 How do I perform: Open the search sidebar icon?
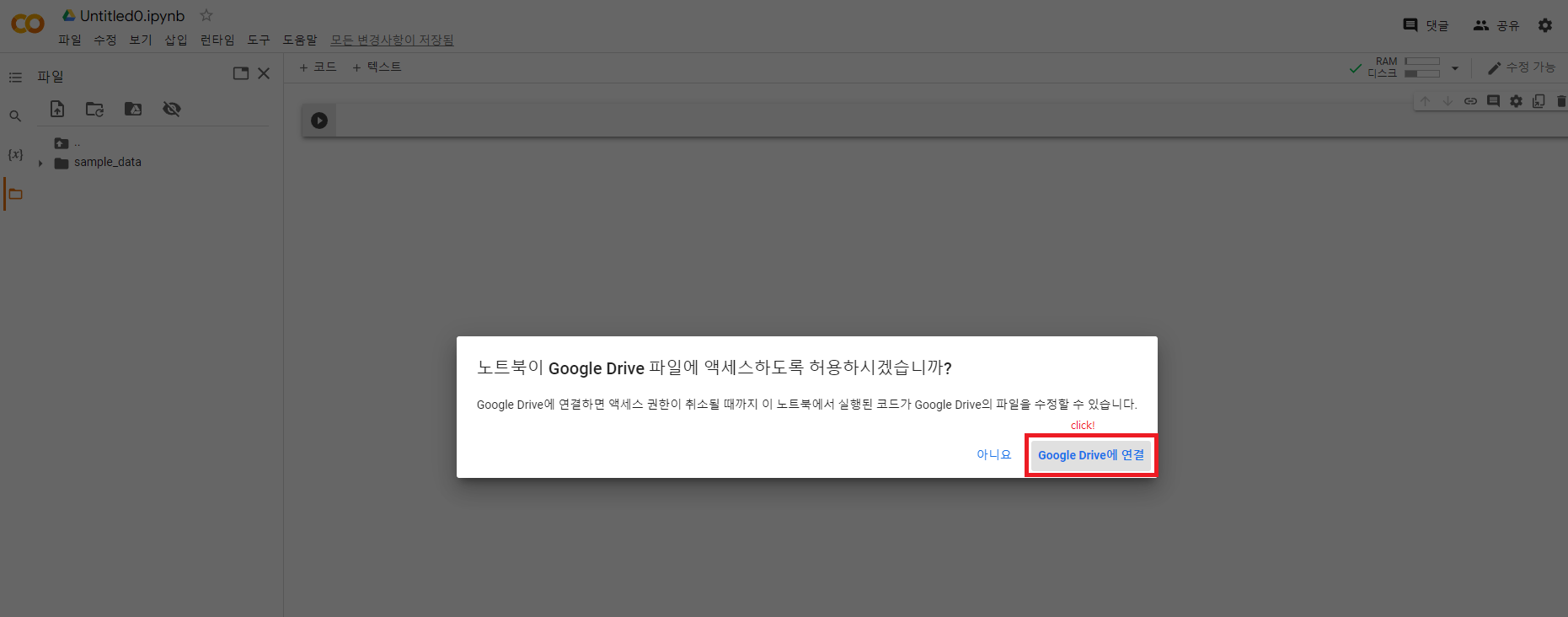pyautogui.click(x=15, y=116)
